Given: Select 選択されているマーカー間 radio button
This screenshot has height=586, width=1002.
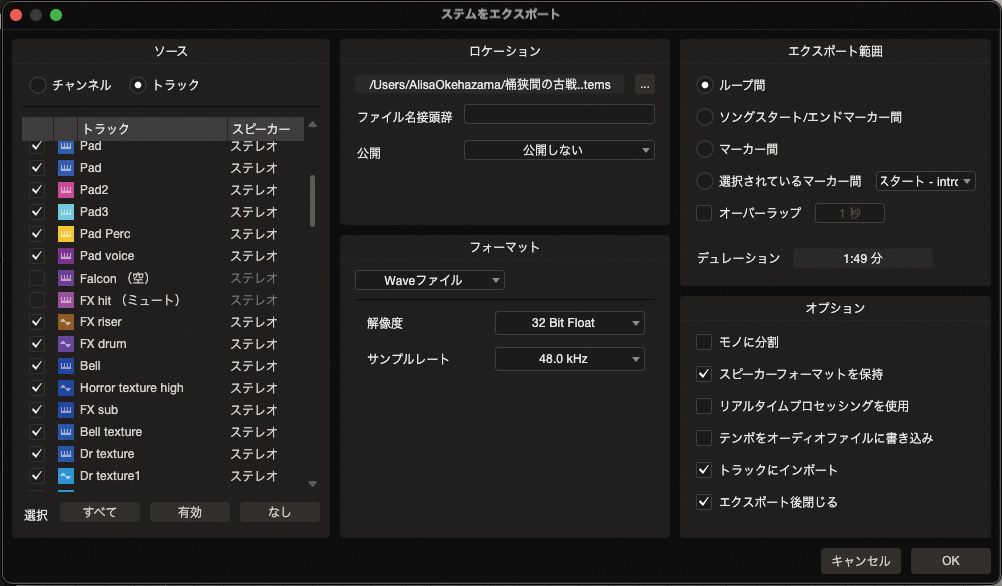Looking at the screenshot, I should coord(704,181).
